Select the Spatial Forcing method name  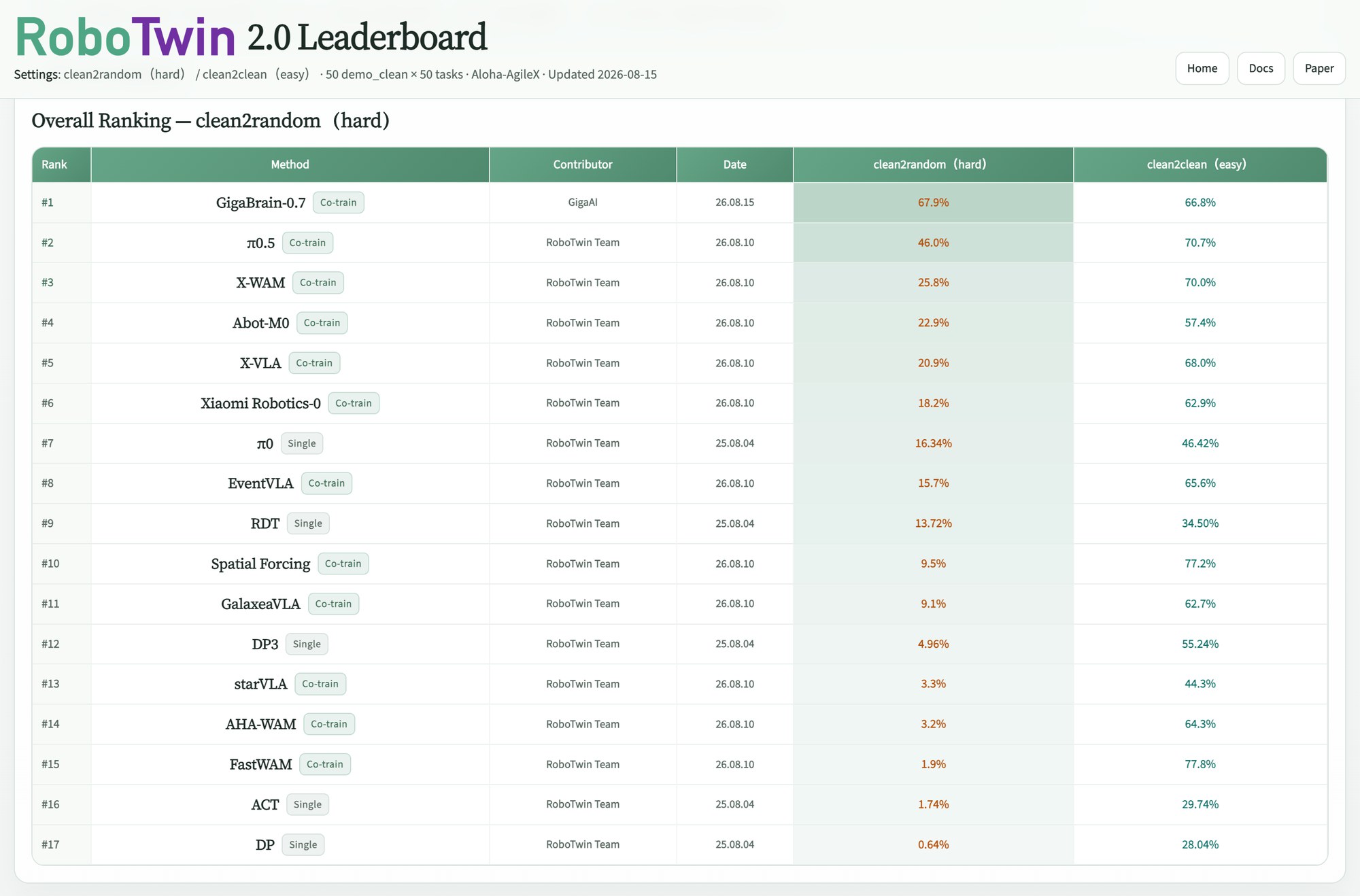click(260, 564)
